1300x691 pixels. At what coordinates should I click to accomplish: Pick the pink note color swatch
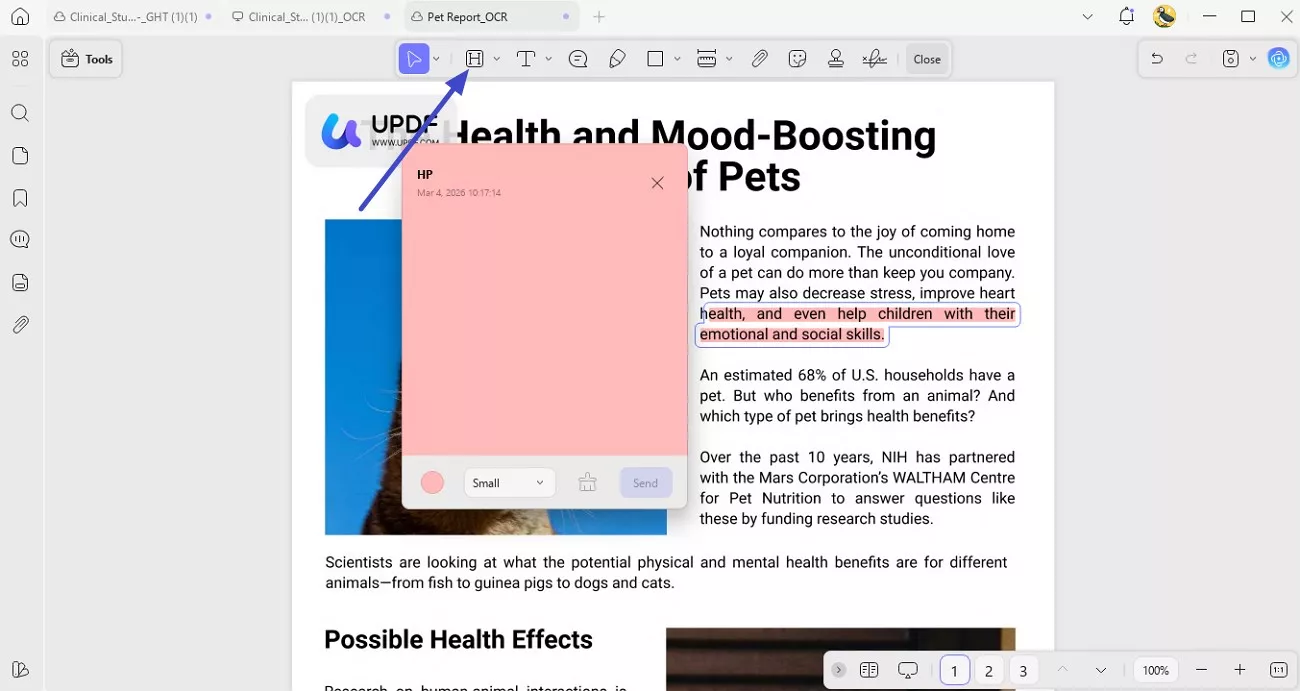pyautogui.click(x=432, y=483)
